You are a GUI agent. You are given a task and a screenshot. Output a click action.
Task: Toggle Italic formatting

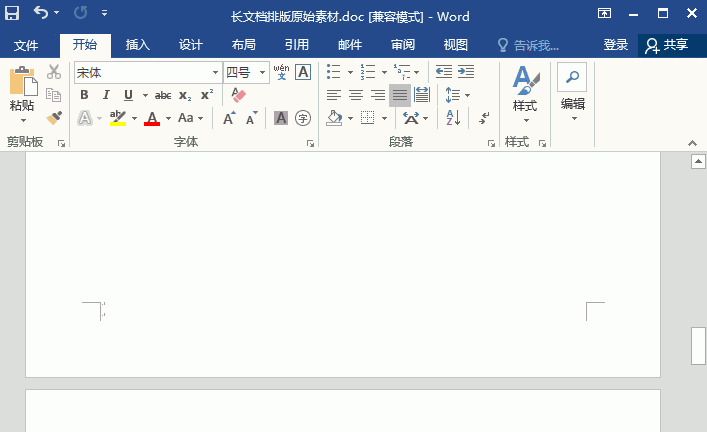106,95
